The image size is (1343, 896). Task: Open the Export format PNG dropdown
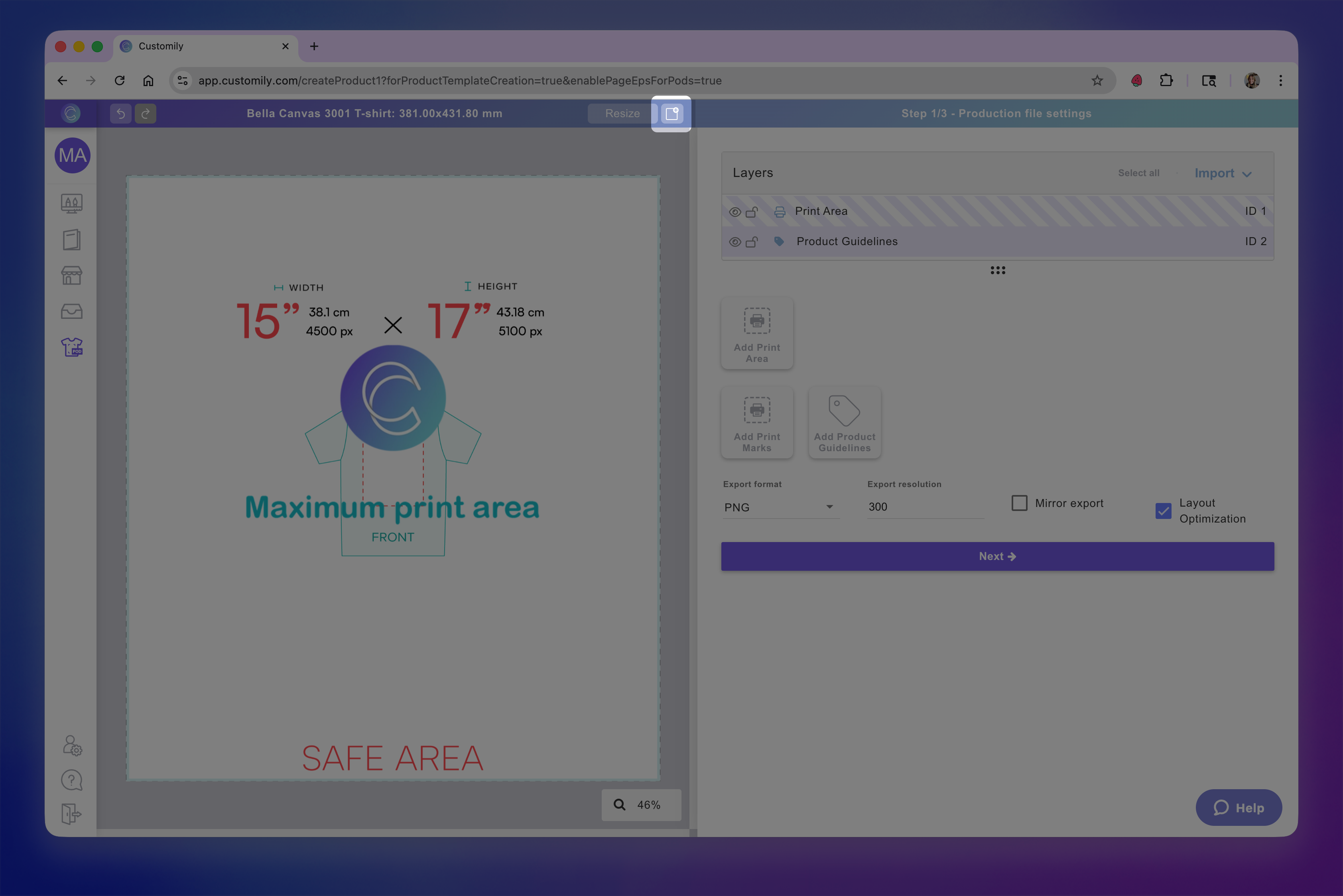[x=780, y=507]
